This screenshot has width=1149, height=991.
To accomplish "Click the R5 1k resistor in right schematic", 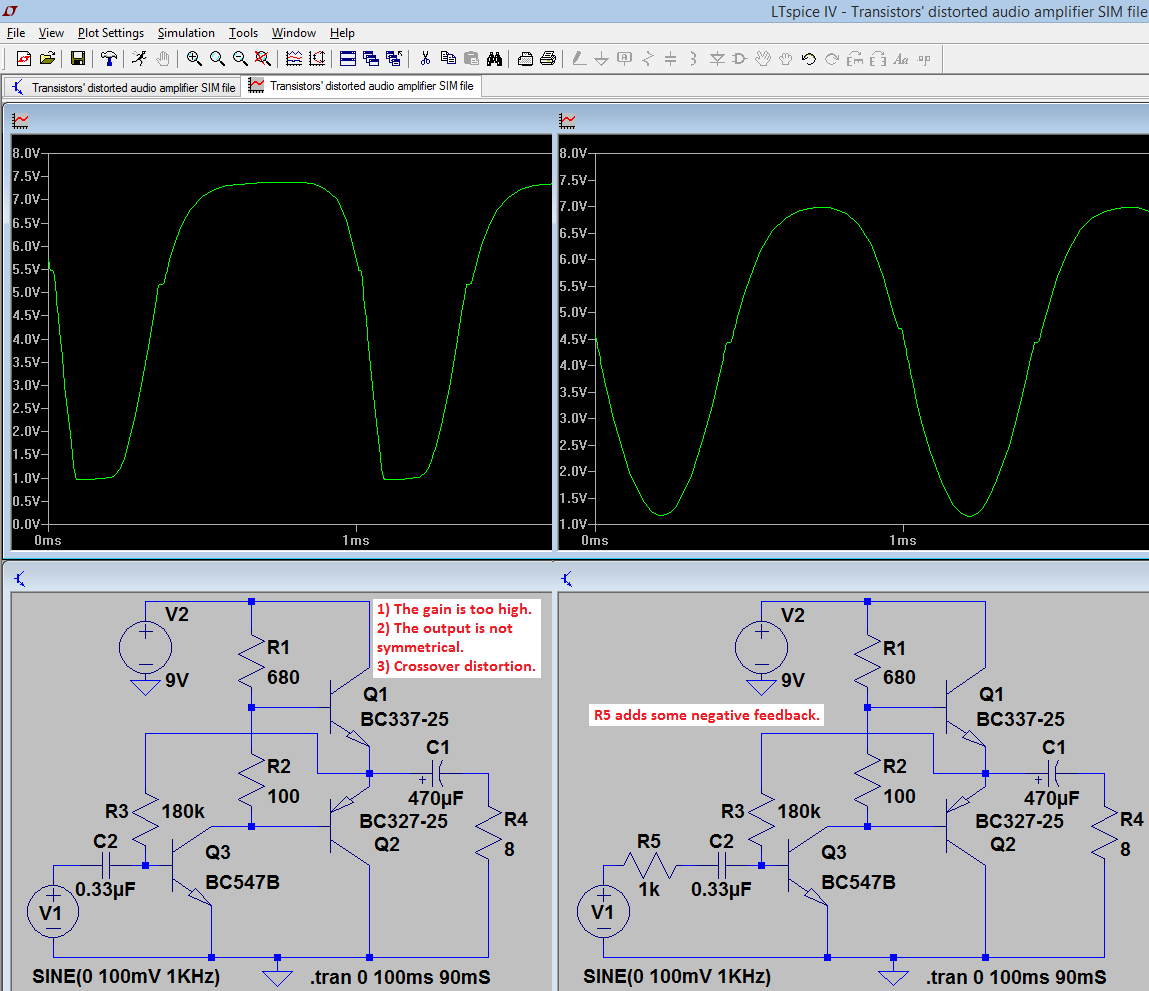I will 649,866.
